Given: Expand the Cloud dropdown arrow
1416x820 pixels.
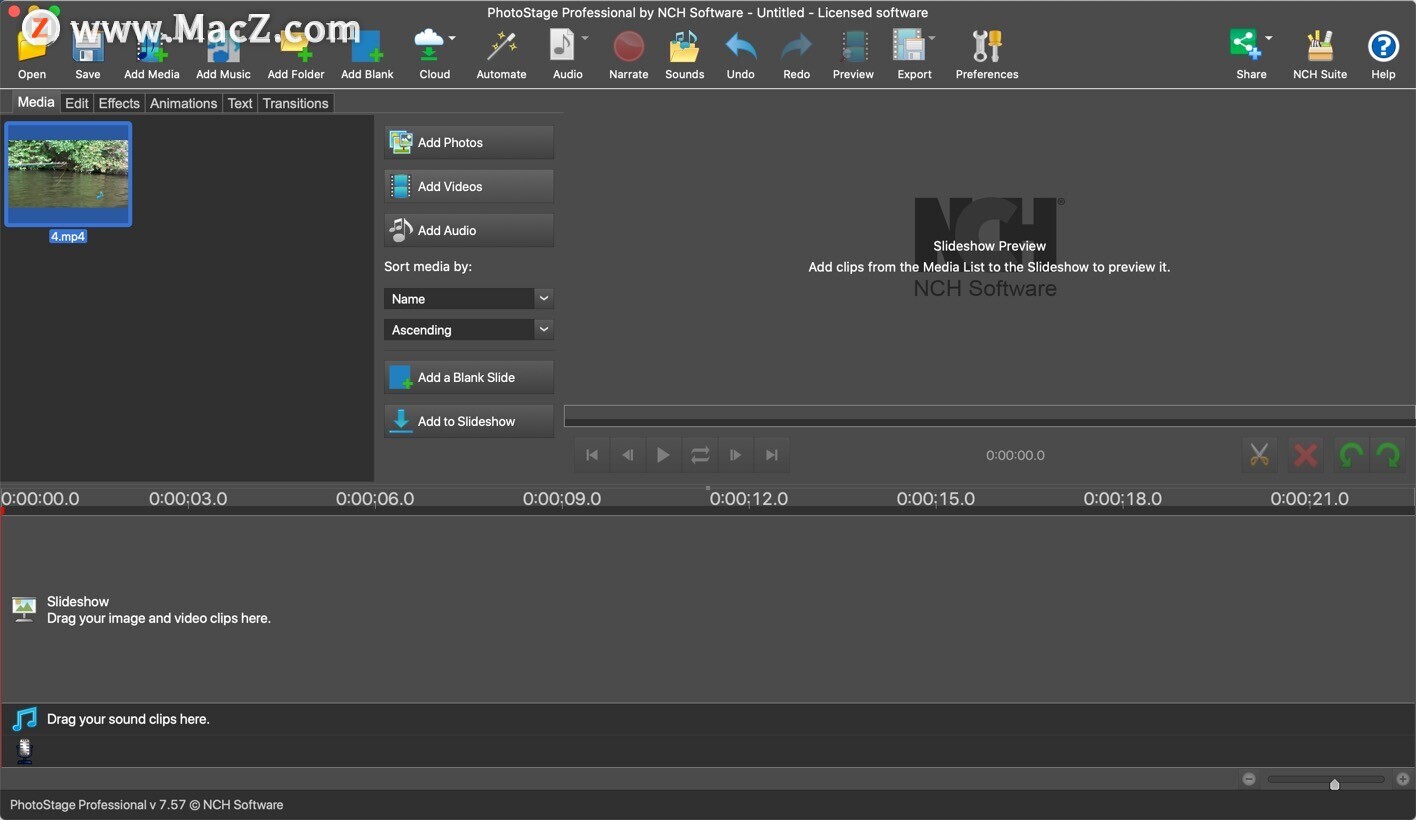Looking at the screenshot, I should [x=452, y=39].
